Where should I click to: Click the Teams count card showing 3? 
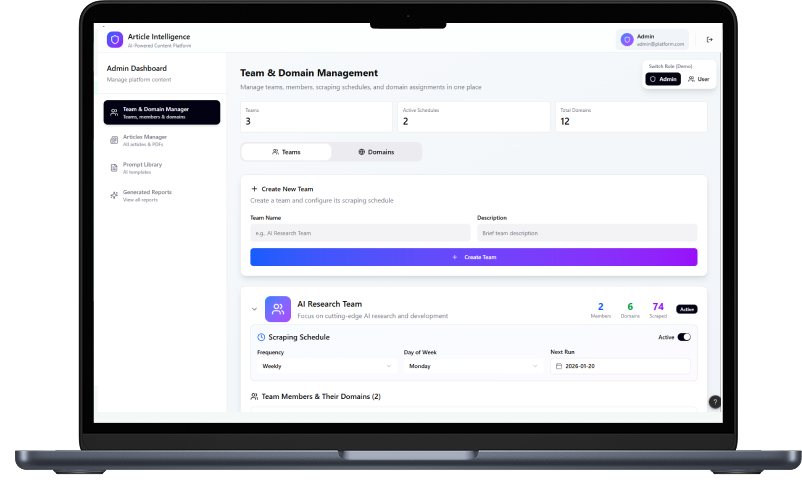pos(317,117)
